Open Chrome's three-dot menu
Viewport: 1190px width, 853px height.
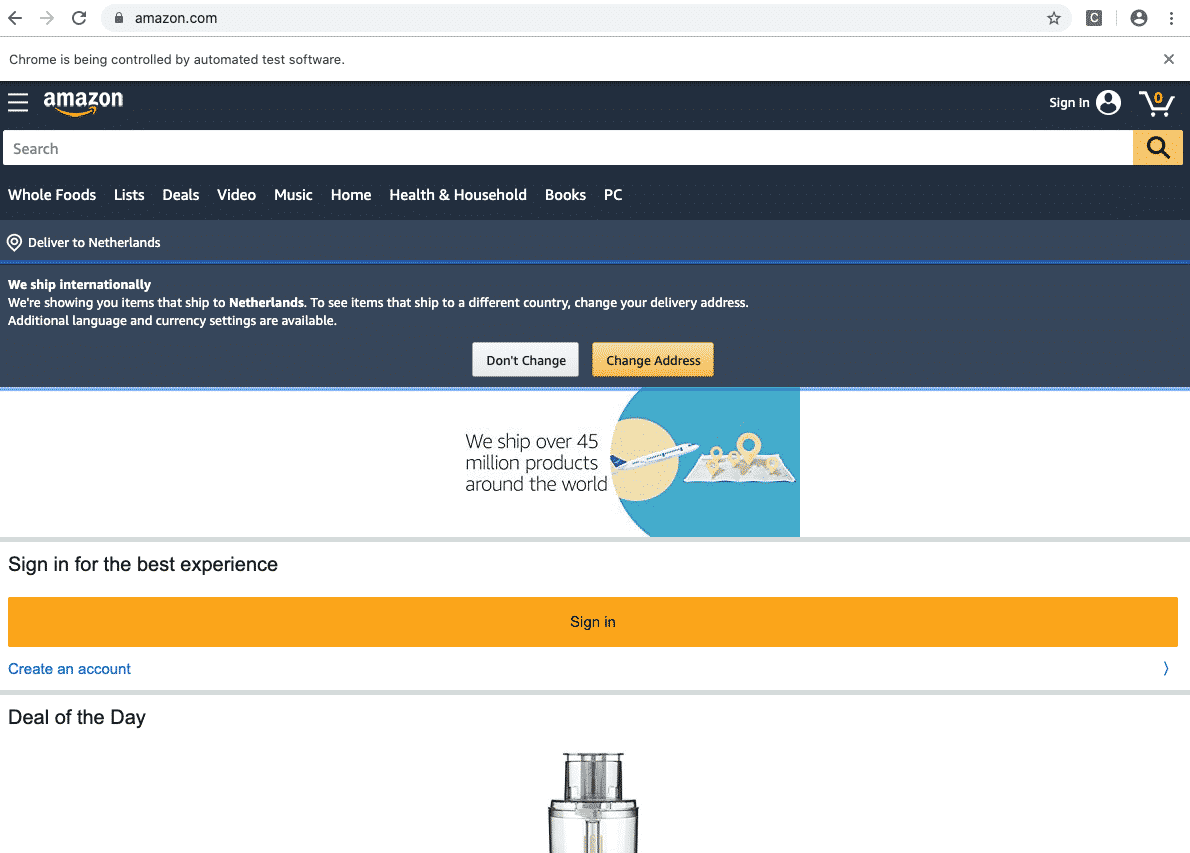[x=1171, y=18]
